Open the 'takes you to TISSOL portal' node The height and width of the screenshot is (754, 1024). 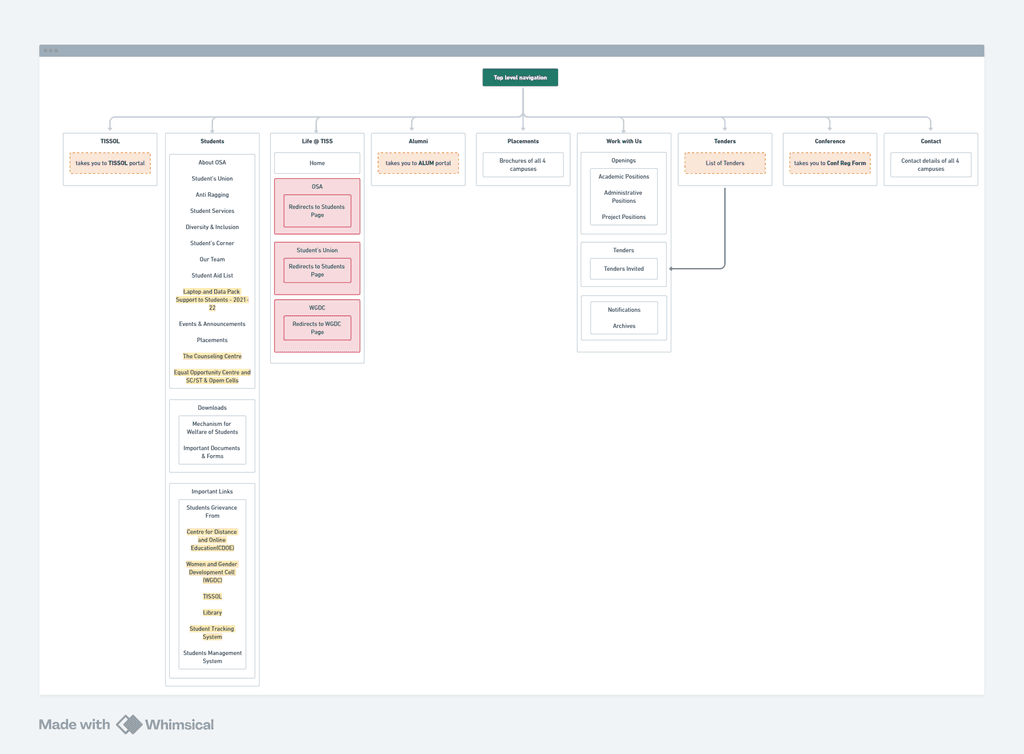pyautogui.click(x=110, y=163)
